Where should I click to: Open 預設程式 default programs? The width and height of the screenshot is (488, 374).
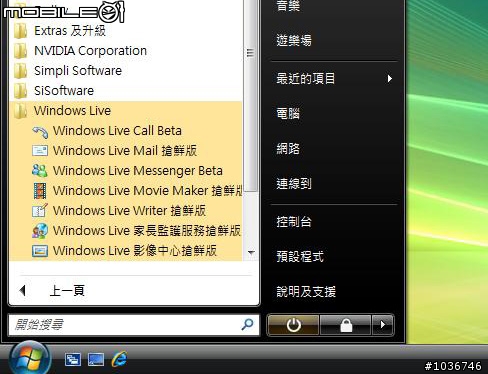pos(300,257)
